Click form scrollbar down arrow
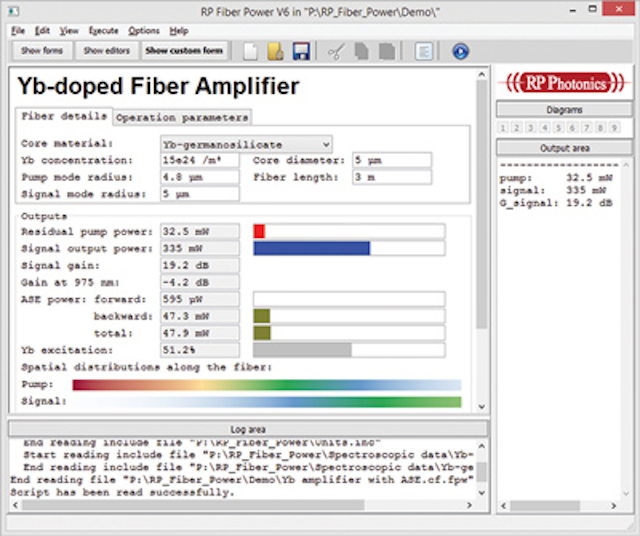This screenshot has width=640, height=536. [x=482, y=407]
